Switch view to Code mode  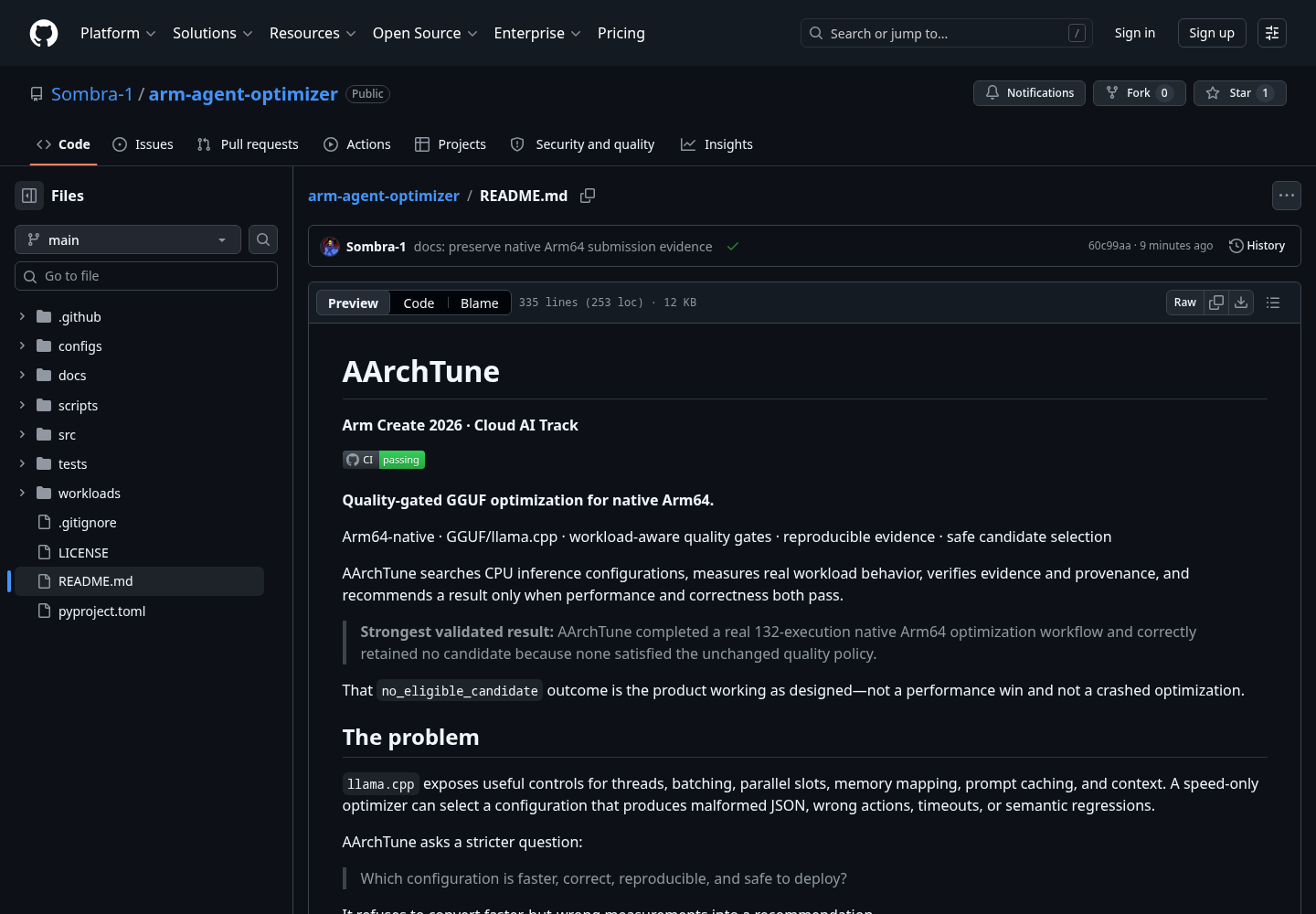[x=419, y=303]
